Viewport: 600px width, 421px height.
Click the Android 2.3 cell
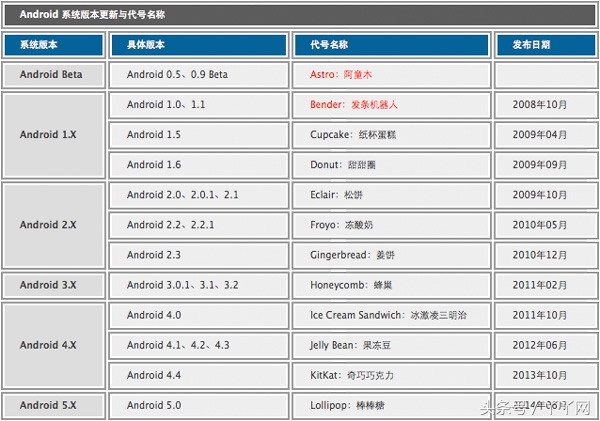pos(199,255)
